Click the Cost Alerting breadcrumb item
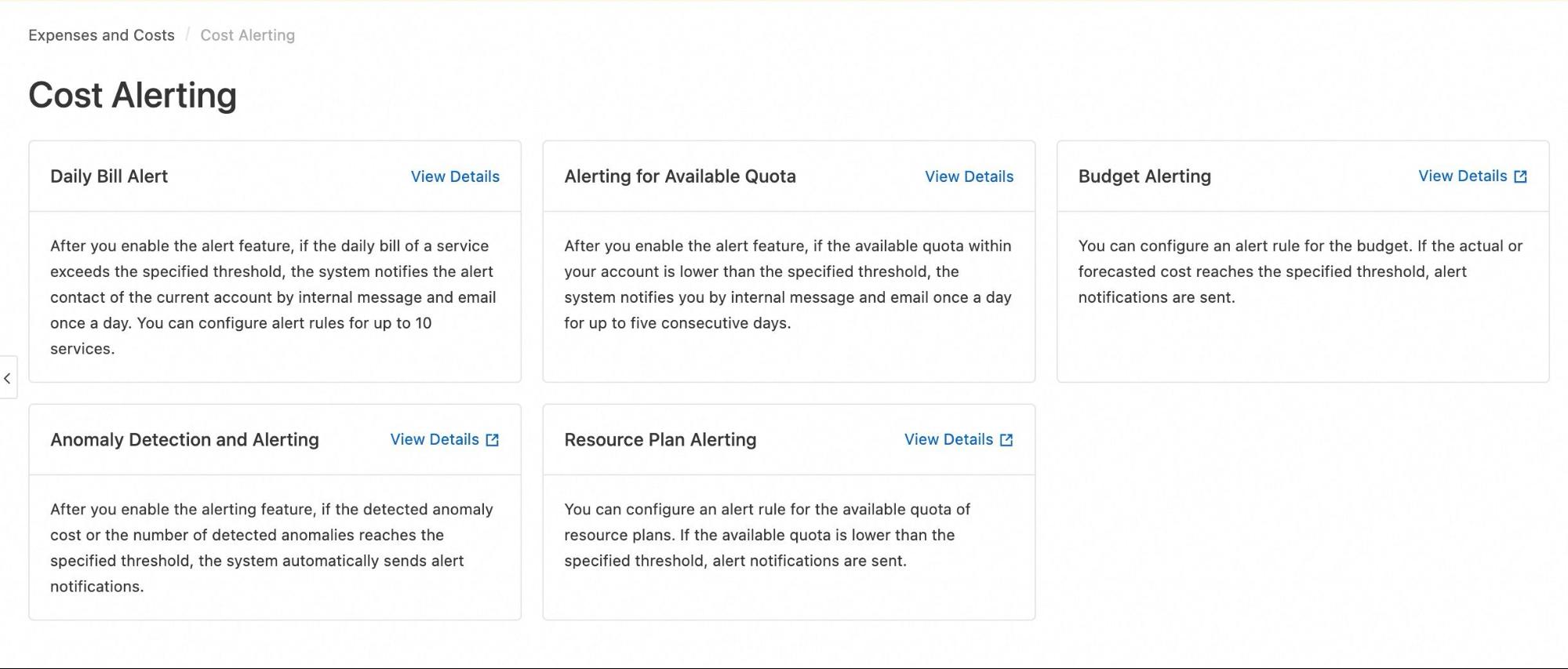 [247, 35]
